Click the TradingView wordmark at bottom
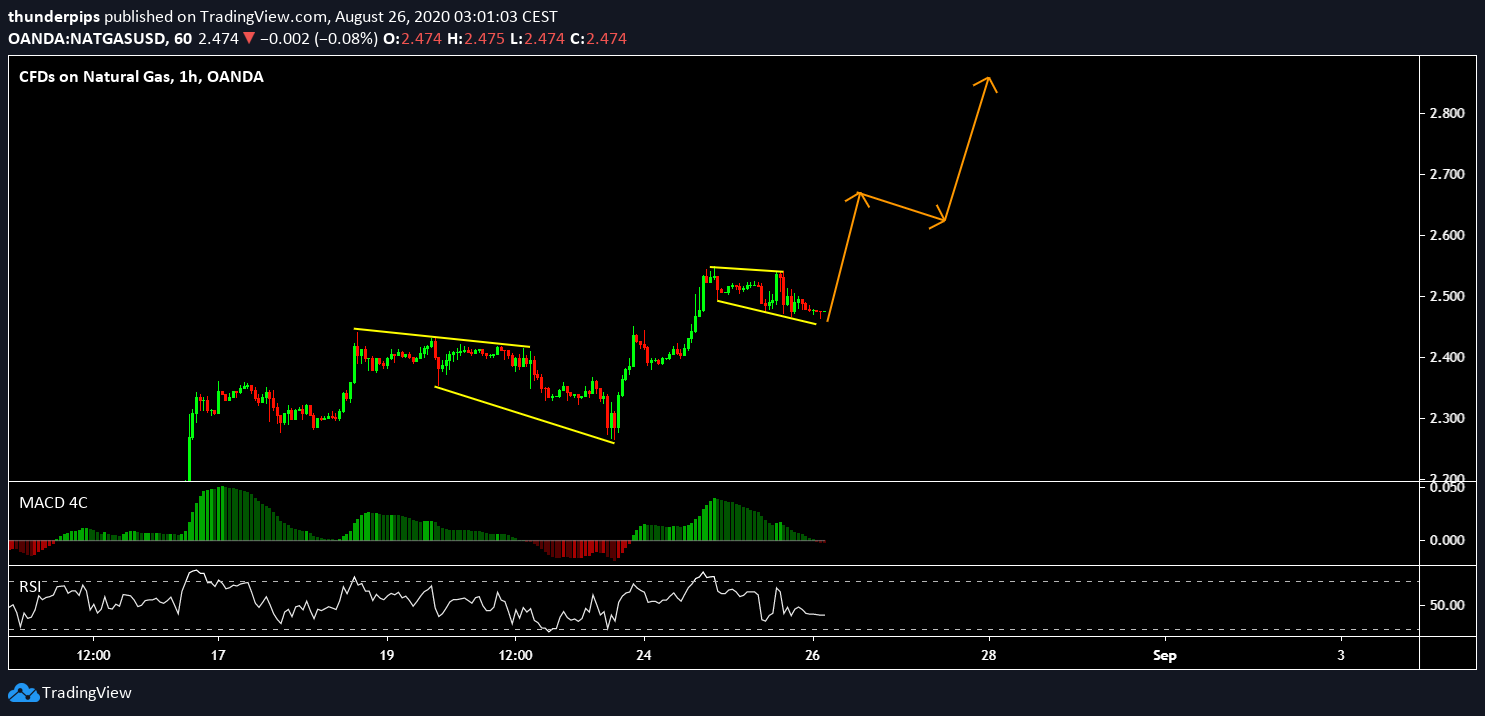 click(x=86, y=693)
